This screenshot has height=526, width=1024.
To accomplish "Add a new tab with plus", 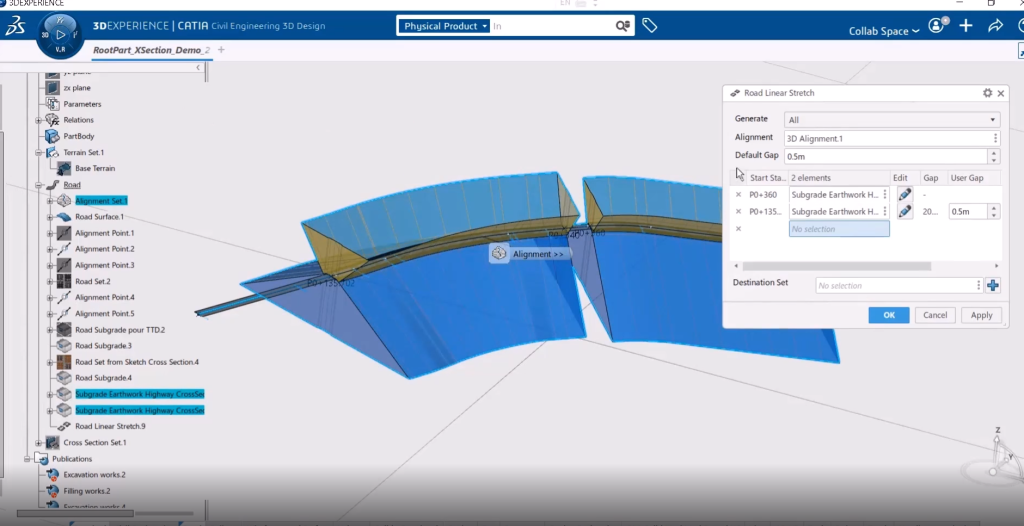I will tap(221, 50).
